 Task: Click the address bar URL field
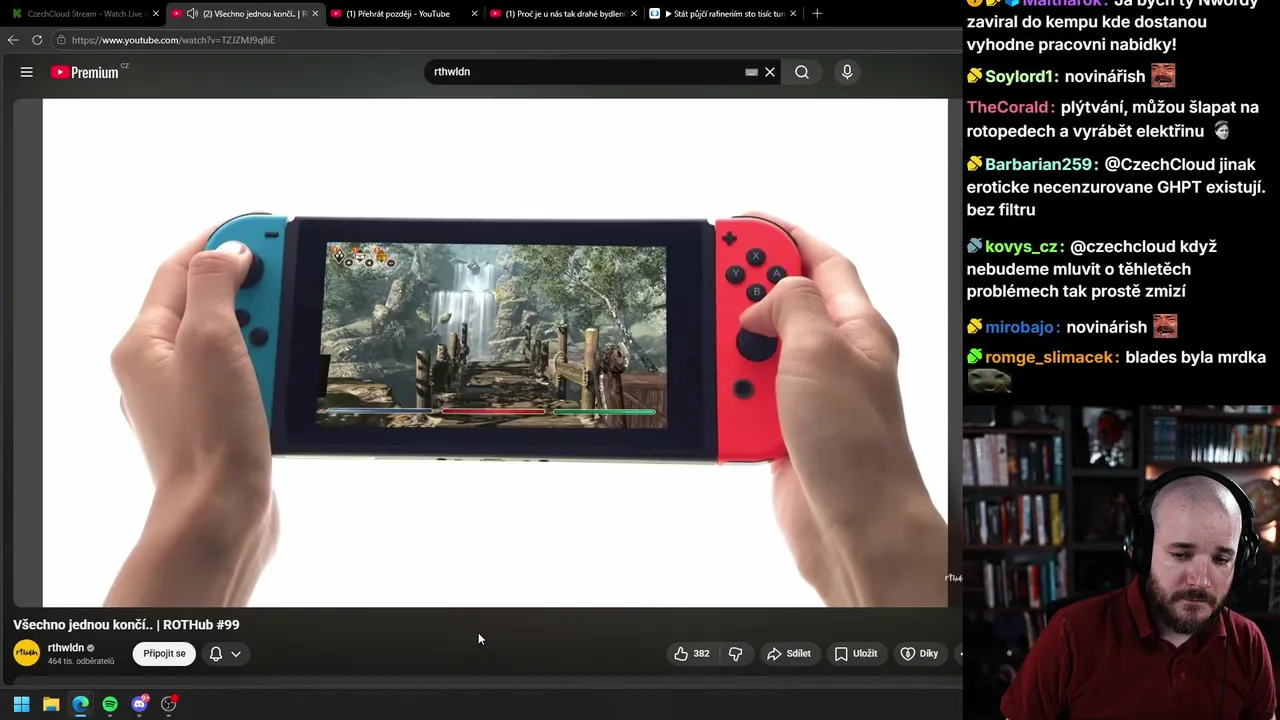(x=500, y=40)
